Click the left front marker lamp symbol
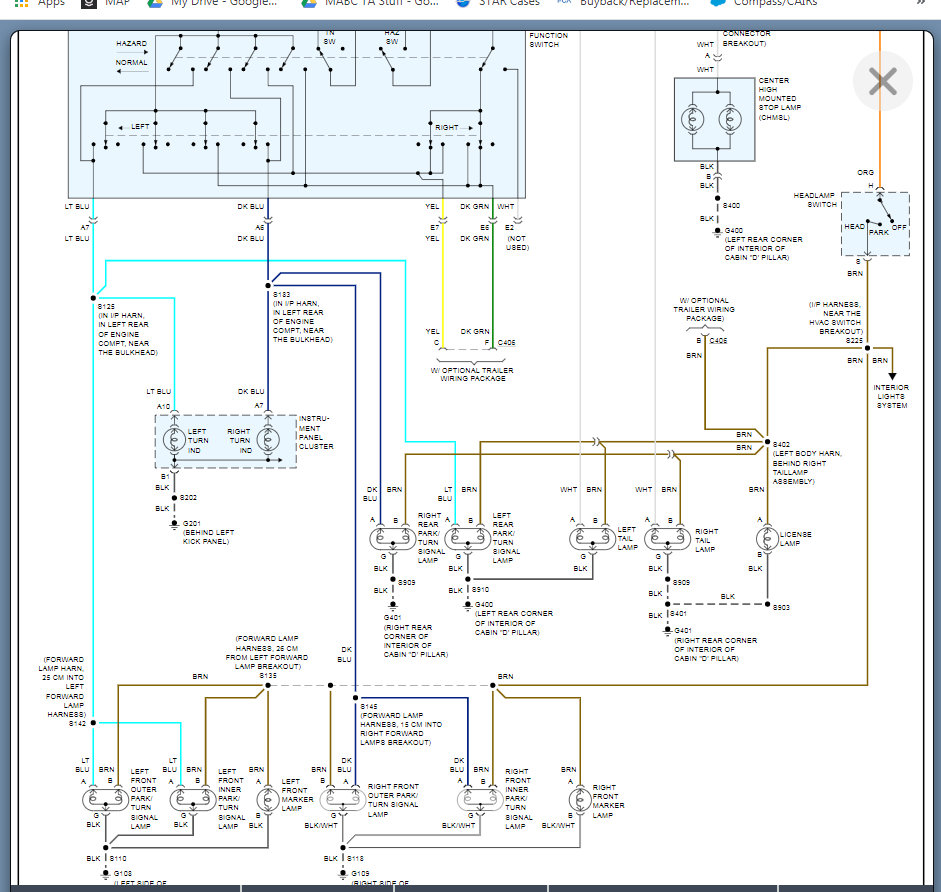 267,799
